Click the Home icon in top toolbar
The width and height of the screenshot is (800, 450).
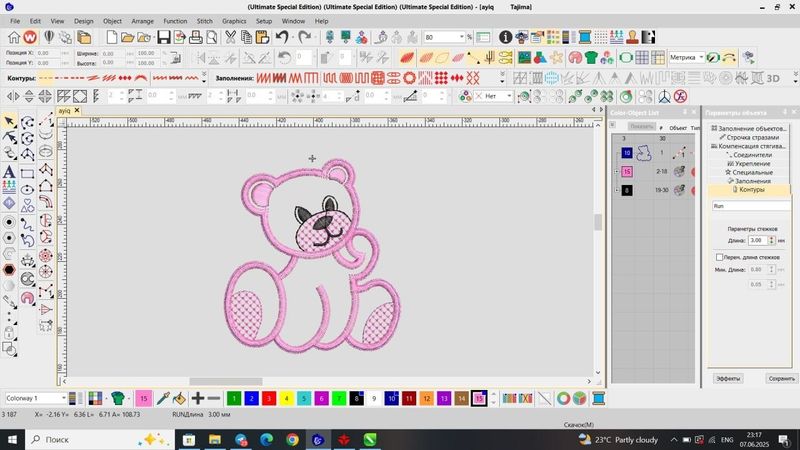(x=14, y=37)
